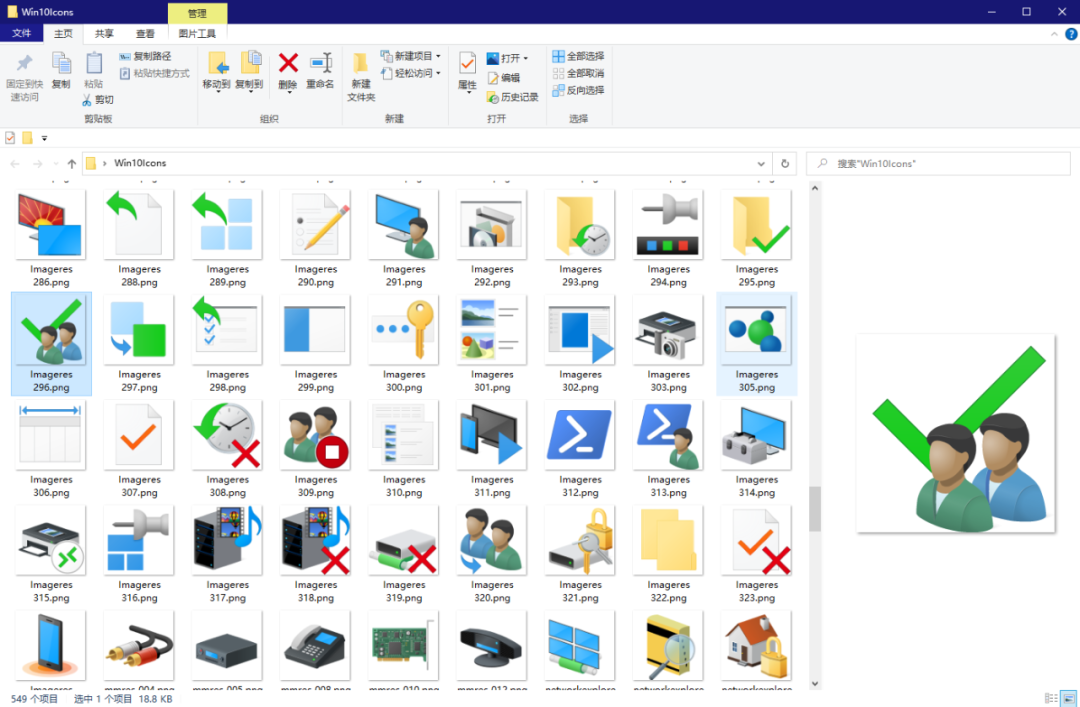
Task: Click the Forward navigation arrow
Action: 37,164
